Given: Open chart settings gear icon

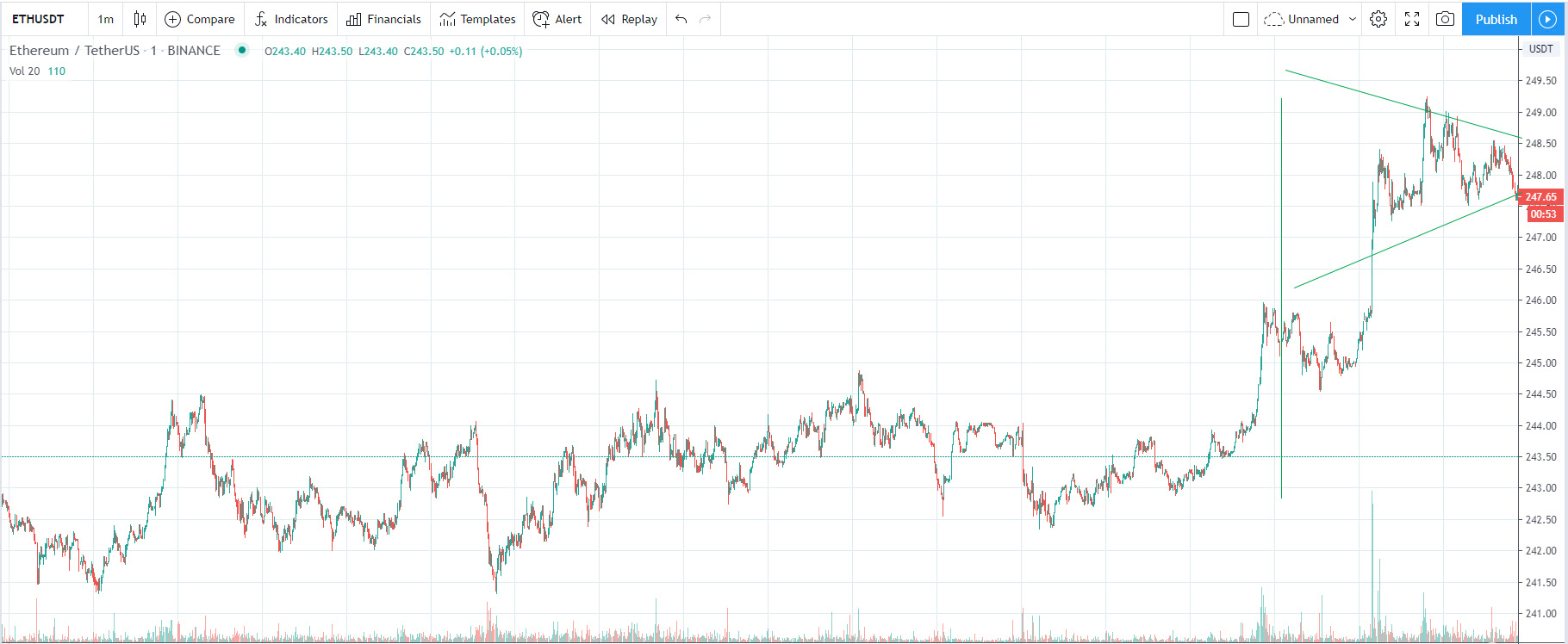Looking at the screenshot, I should pos(1378,19).
